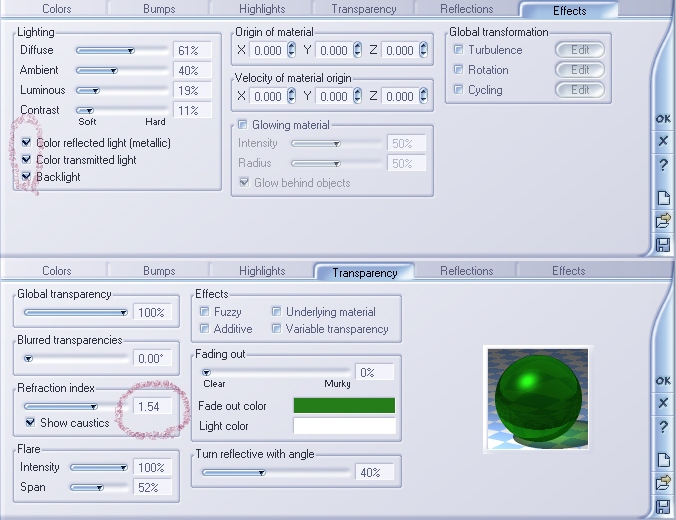Click the Fading out Clear-Murky slider
This screenshot has width=676, height=520.
click(x=276, y=372)
